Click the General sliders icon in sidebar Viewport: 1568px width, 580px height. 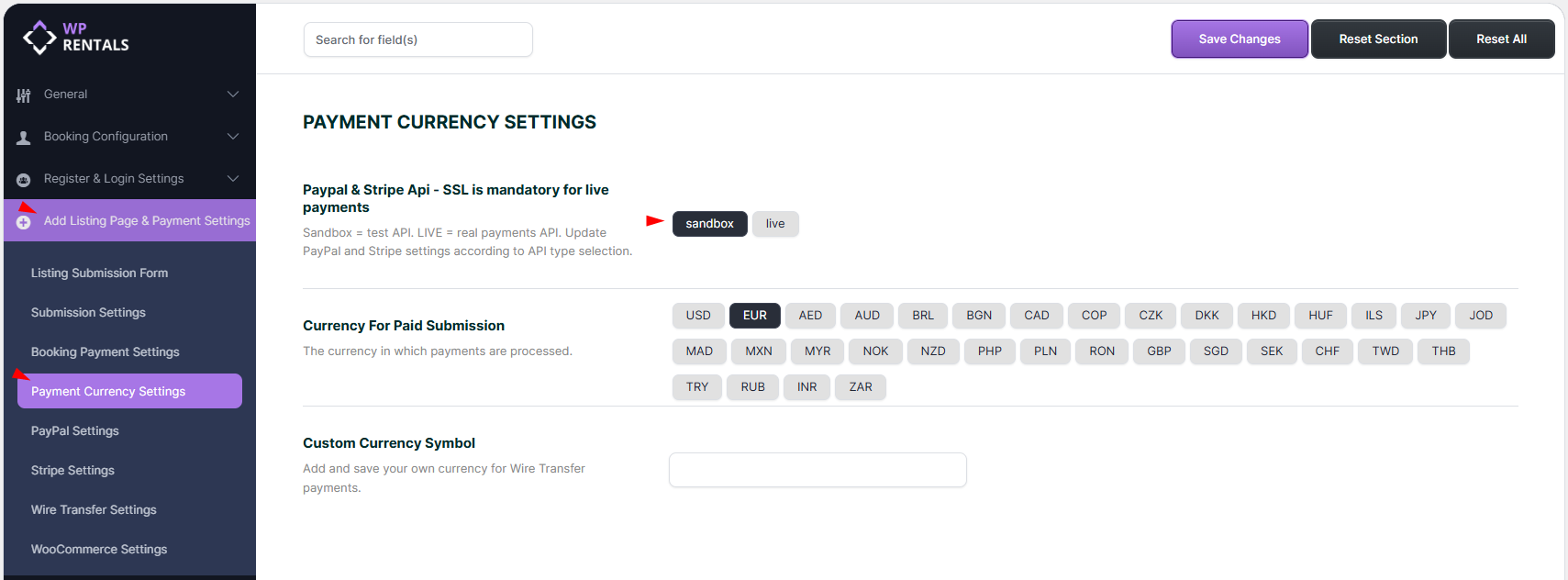tap(24, 95)
